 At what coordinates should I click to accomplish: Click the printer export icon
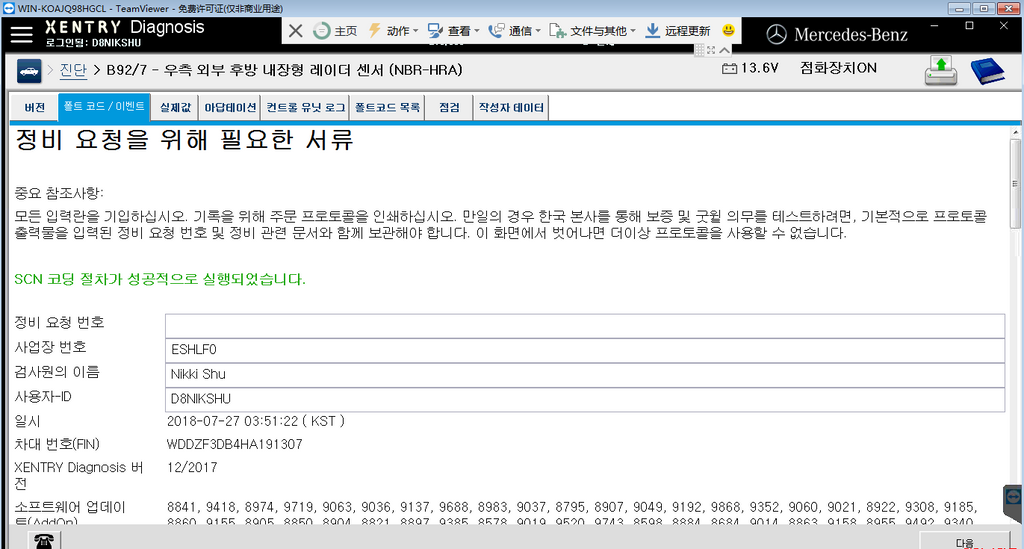[941, 70]
